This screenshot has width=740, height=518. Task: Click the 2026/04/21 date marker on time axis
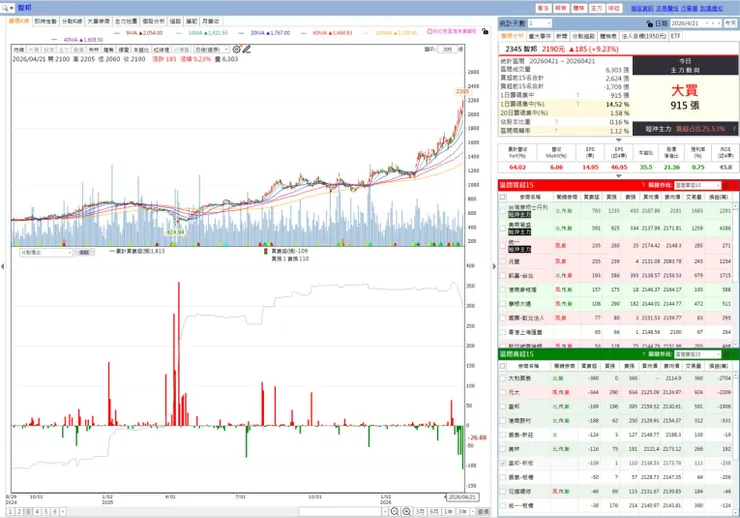pyautogui.click(x=462, y=497)
